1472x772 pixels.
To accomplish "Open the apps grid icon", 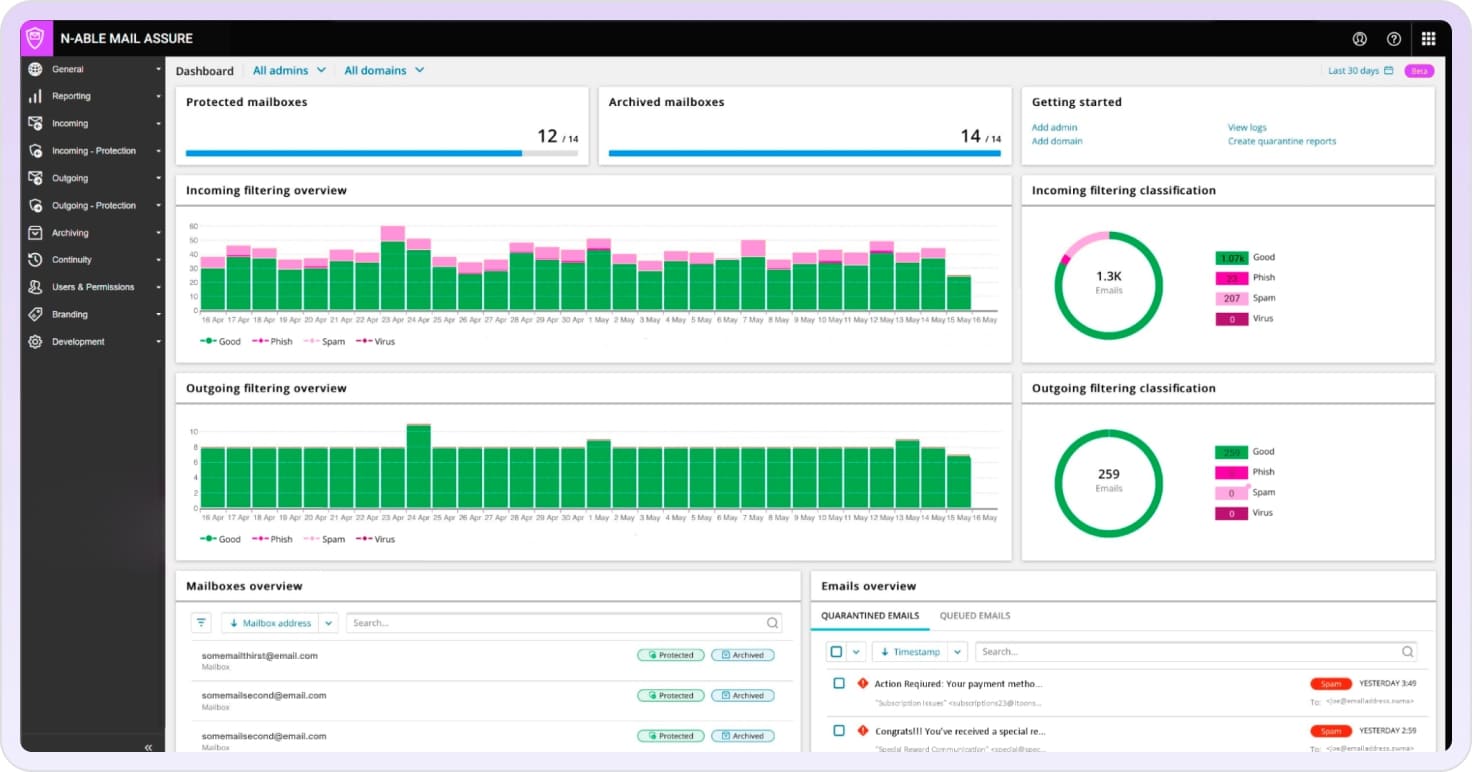I will (1429, 39).
